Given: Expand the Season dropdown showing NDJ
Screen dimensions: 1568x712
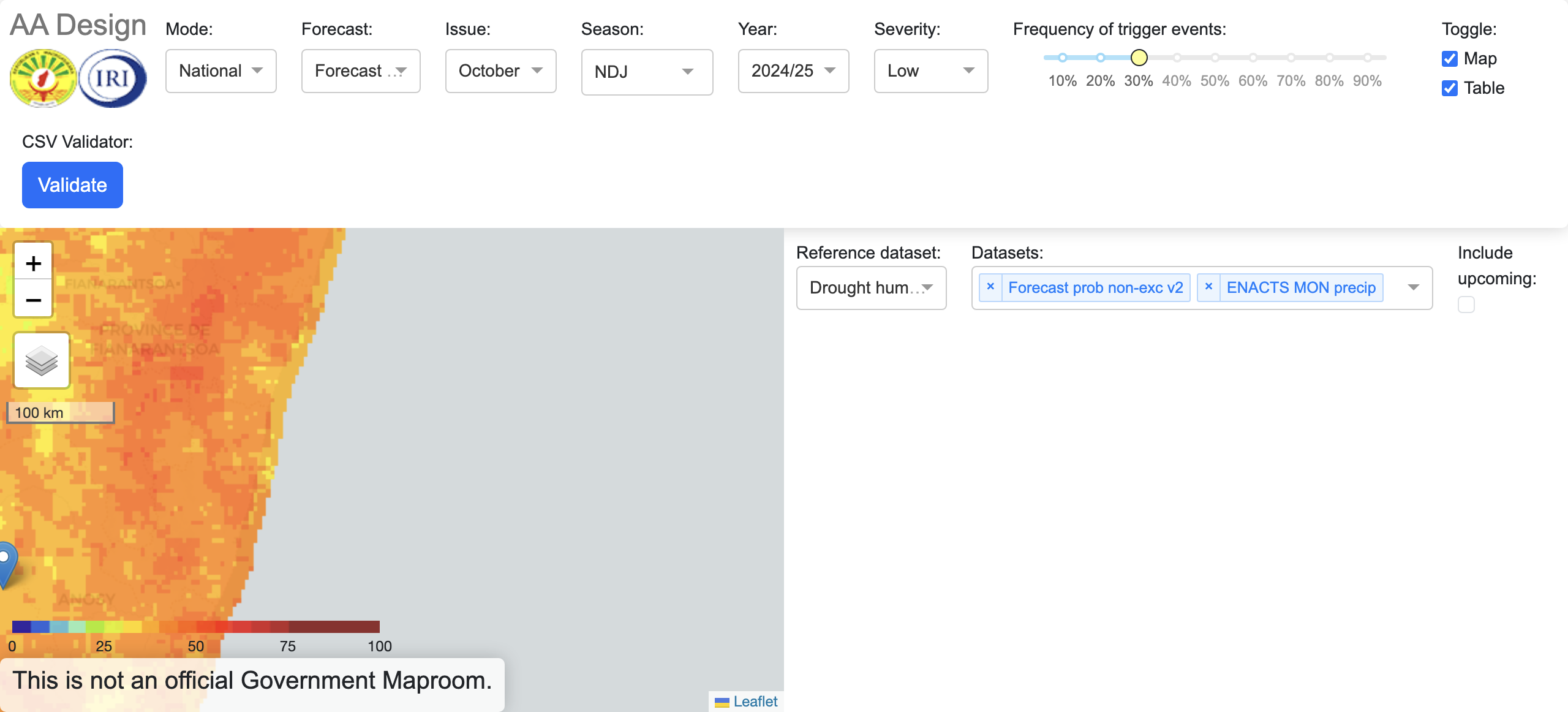Looking at the screenshot, I should click(x=646, y=72).
